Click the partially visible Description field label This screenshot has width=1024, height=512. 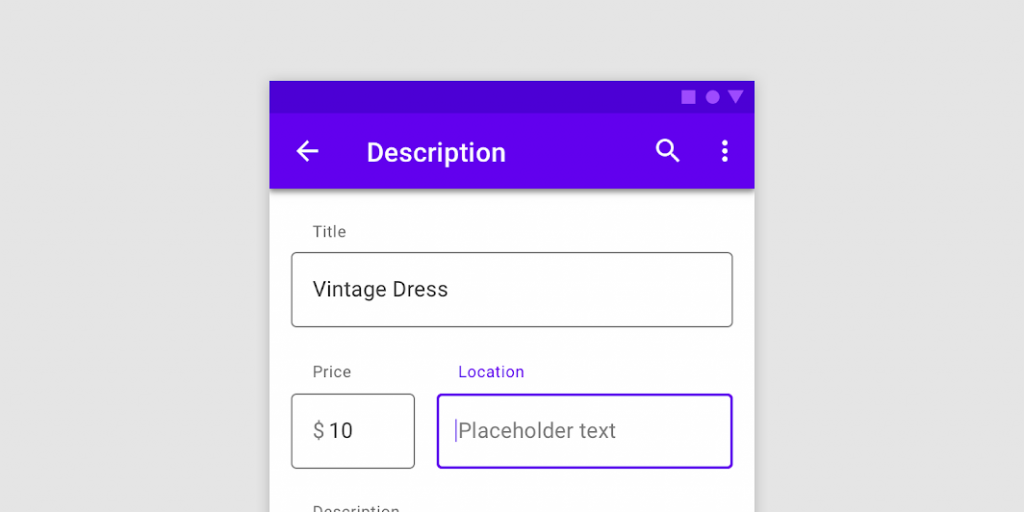(x=356, y=507)
